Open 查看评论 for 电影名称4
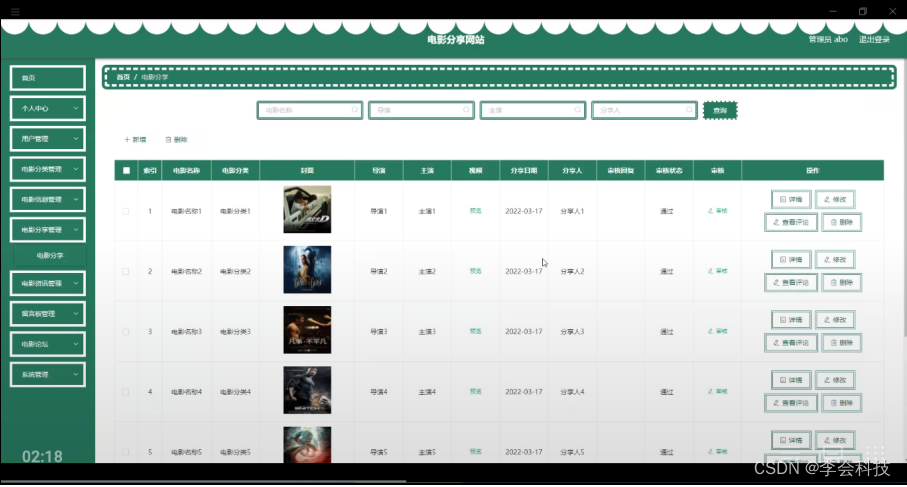Image resolution: width=907 pixels, height=487 pixels. (791, 403)
